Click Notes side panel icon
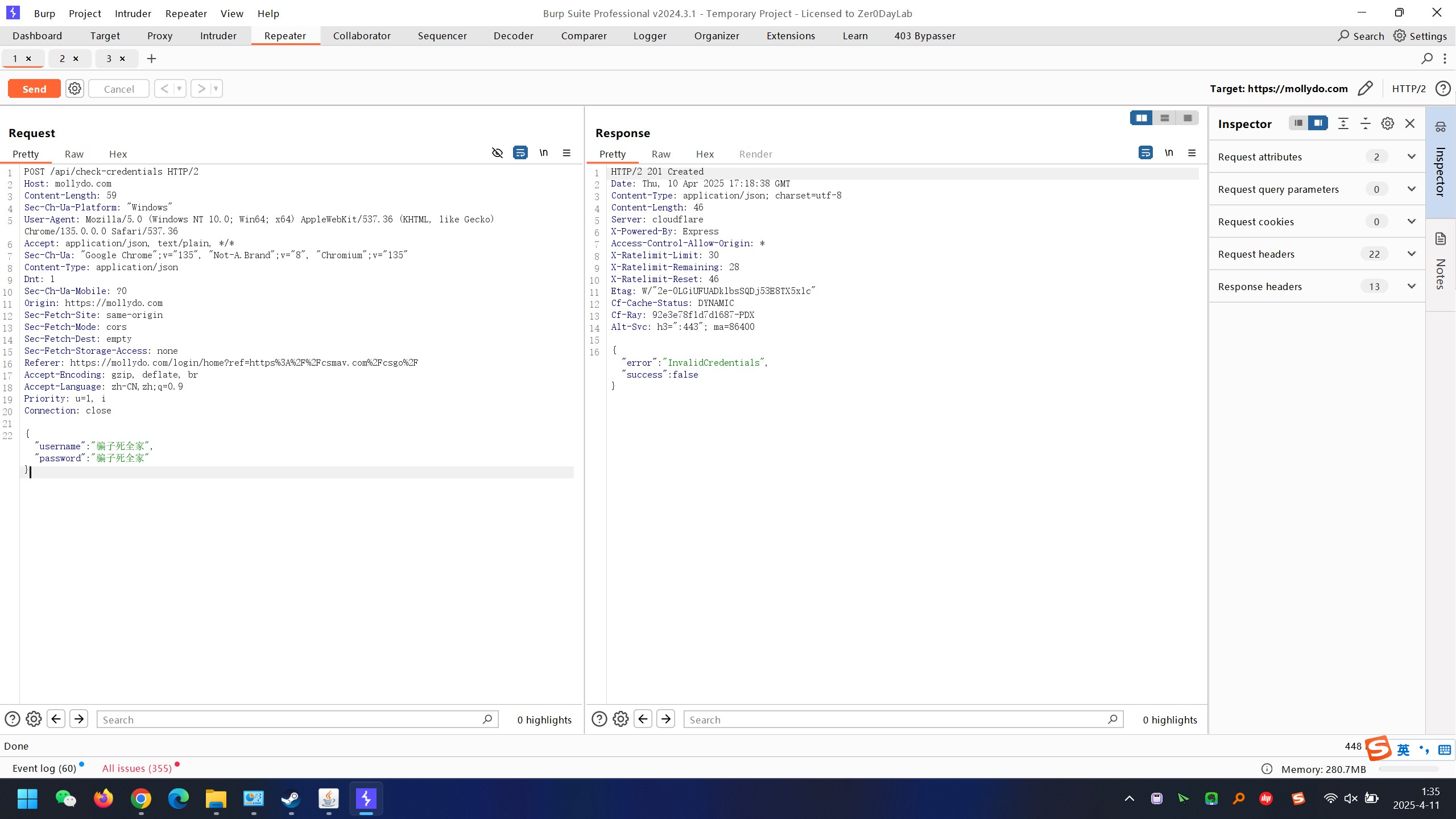 coord(1441,239)
